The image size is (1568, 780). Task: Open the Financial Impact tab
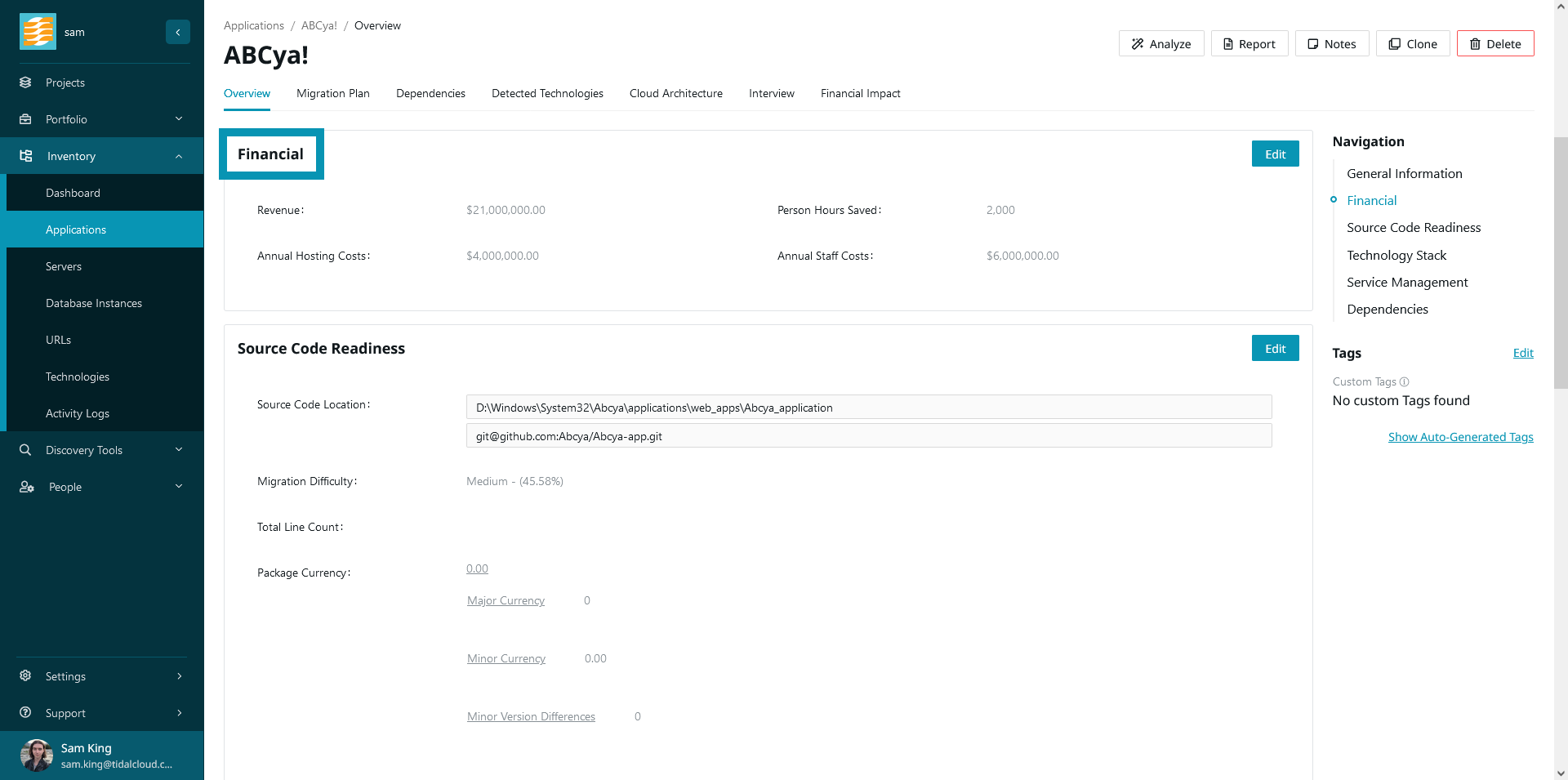[860, 93]
